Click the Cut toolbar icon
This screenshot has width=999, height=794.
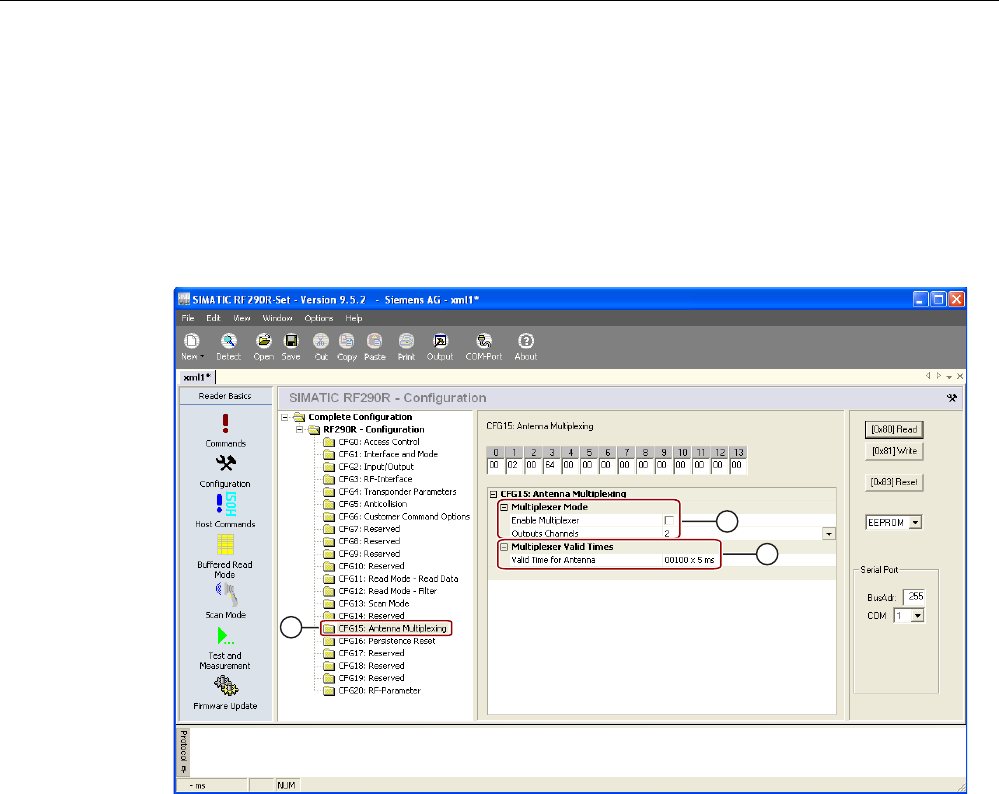pyautogui.click(x=321, y=341)
